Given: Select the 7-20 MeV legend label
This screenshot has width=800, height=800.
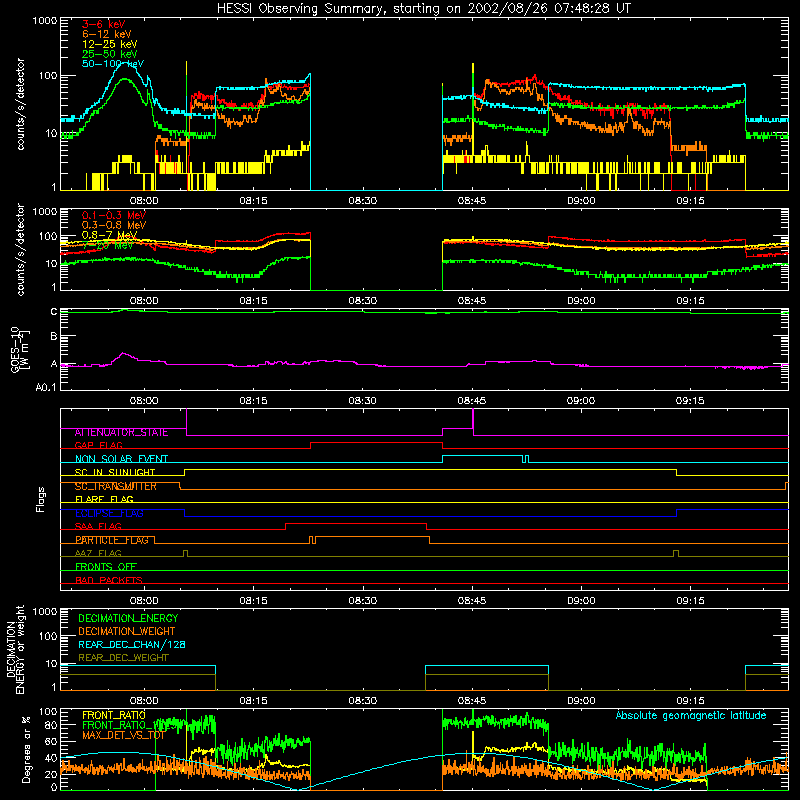Looking at the screenshot, I should [x=107, y=245].
